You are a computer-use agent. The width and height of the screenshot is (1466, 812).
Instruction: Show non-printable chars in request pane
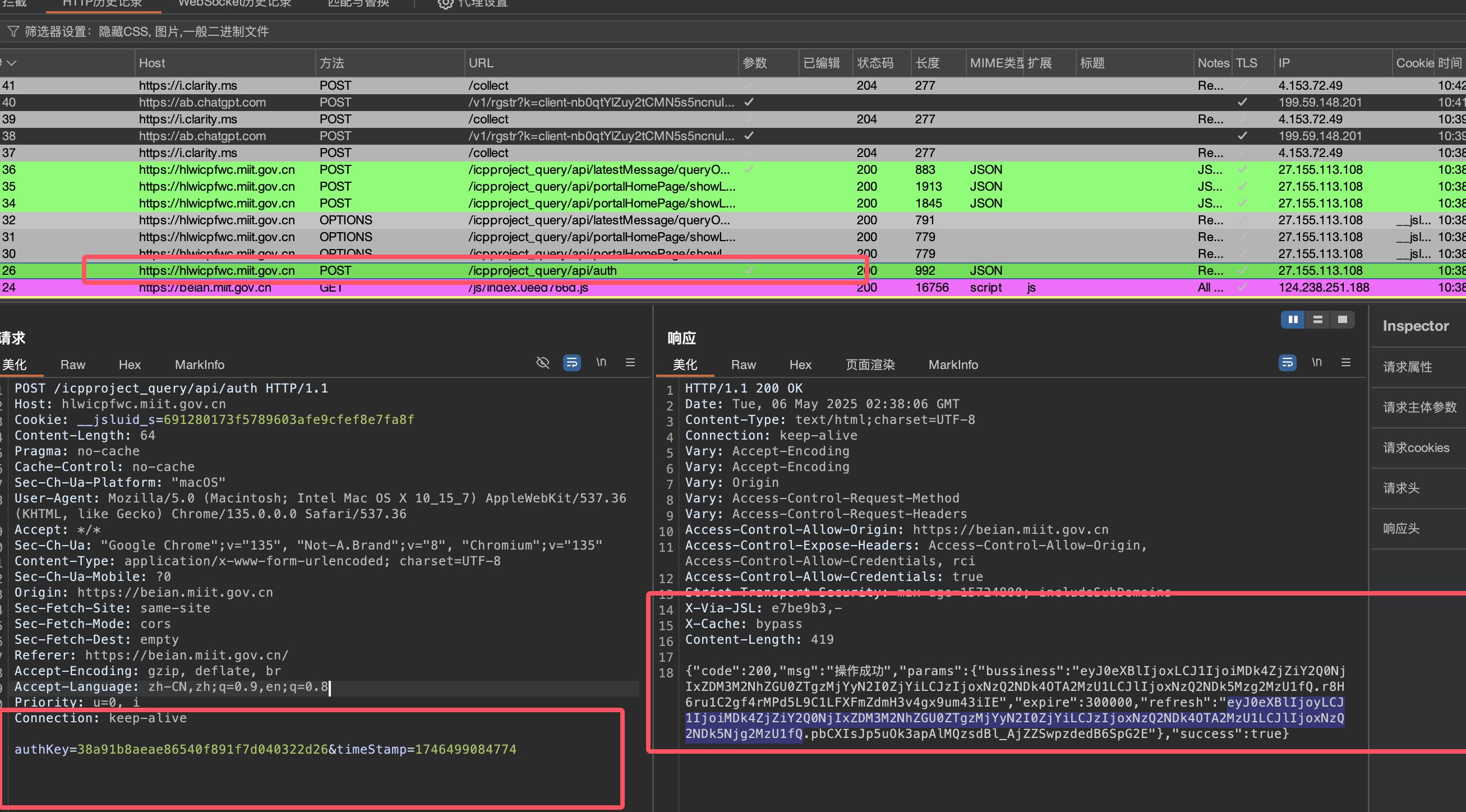601,362
